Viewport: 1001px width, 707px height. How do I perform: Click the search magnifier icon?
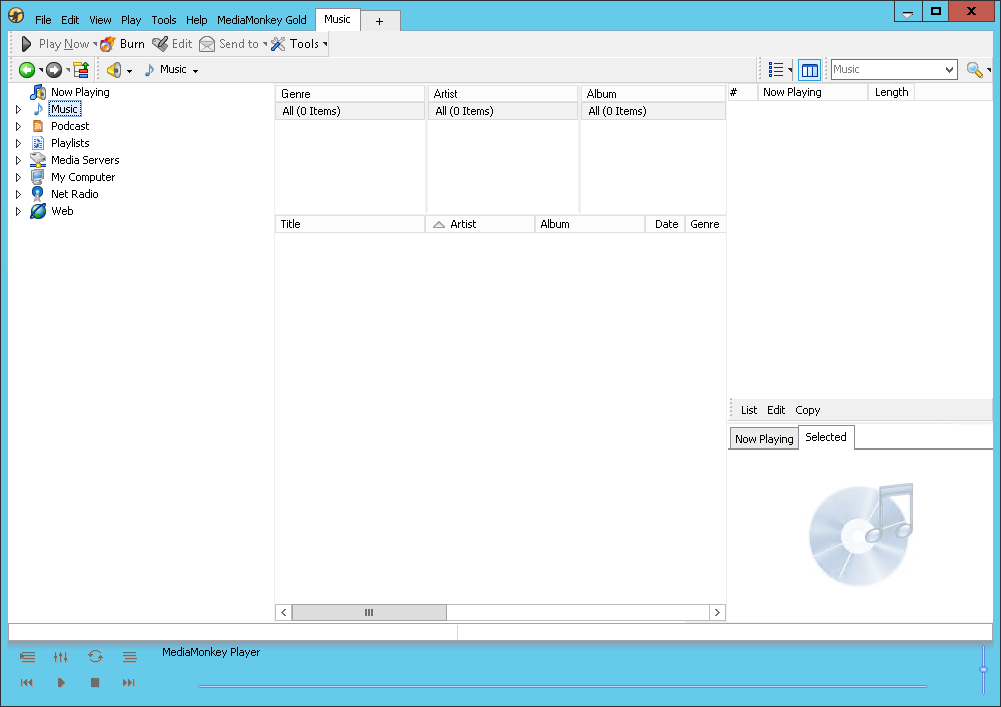974,70
